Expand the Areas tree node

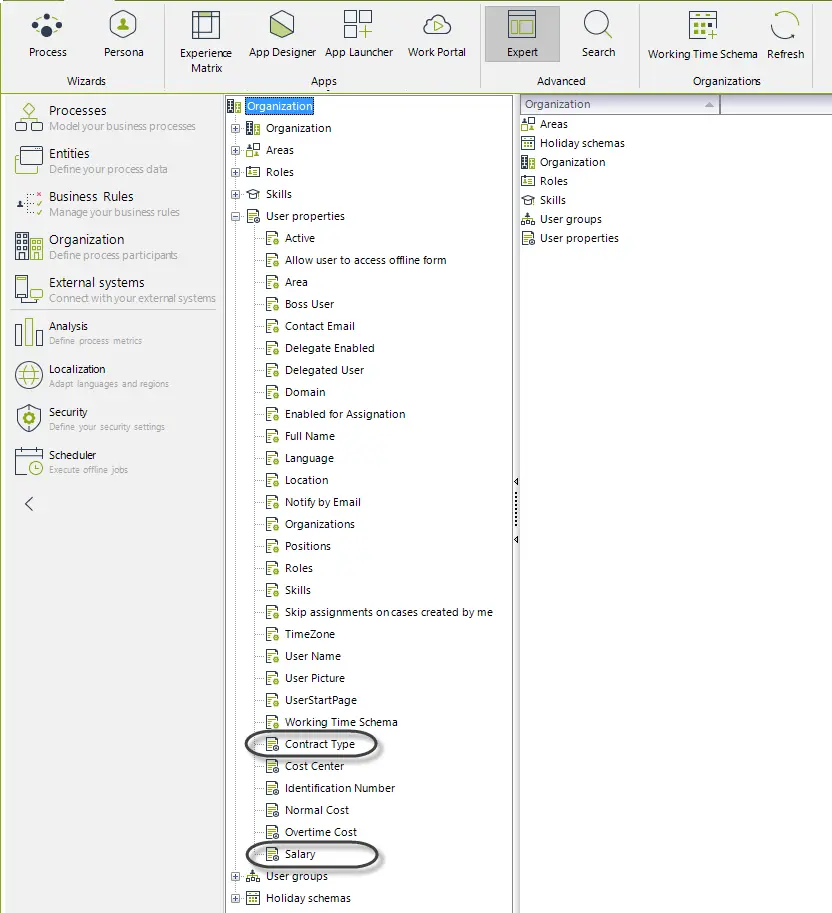[235, 150]
